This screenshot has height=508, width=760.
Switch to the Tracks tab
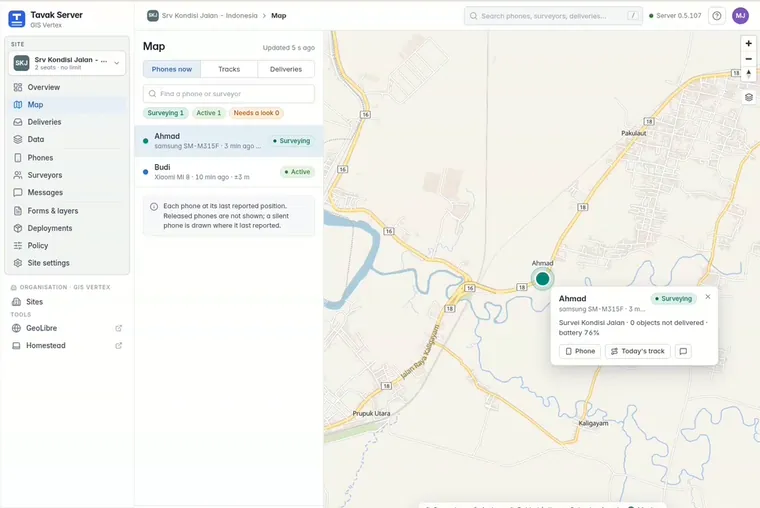(x=229, y=69)
